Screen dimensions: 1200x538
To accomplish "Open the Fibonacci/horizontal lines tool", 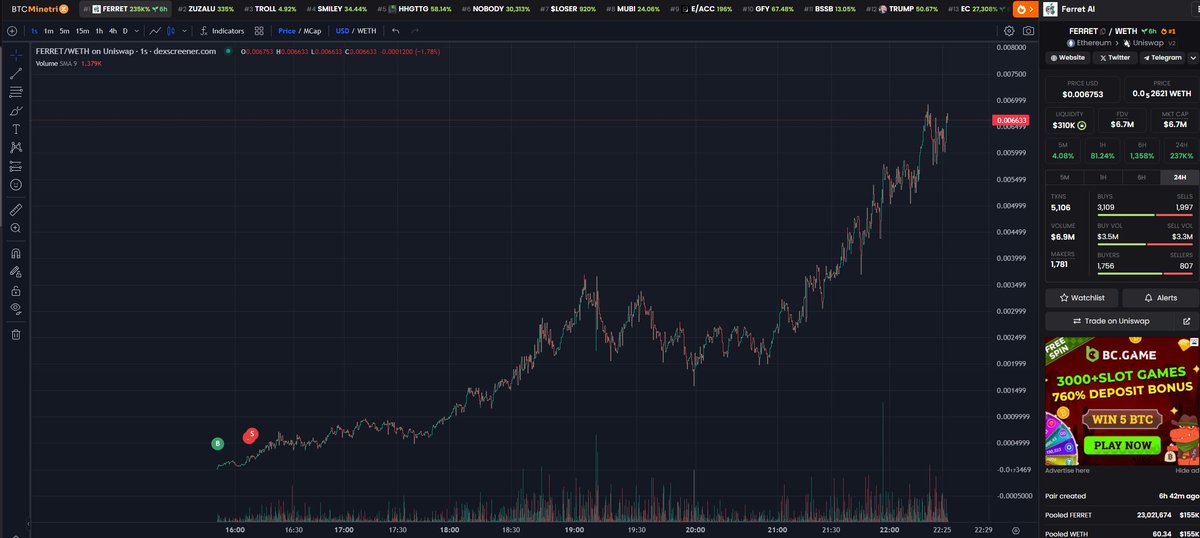I will pos(16,91).
